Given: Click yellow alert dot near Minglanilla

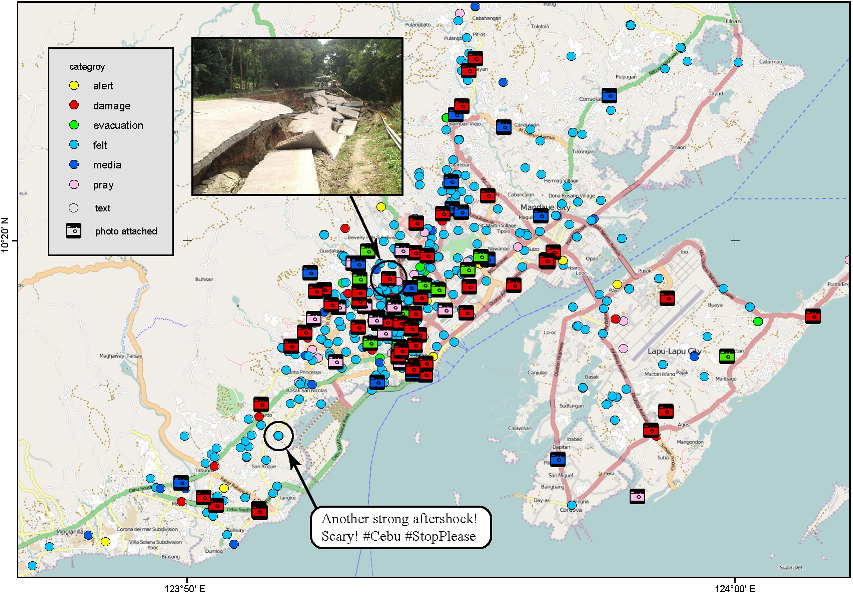Looking at the screenshot, I should (106, 542).
